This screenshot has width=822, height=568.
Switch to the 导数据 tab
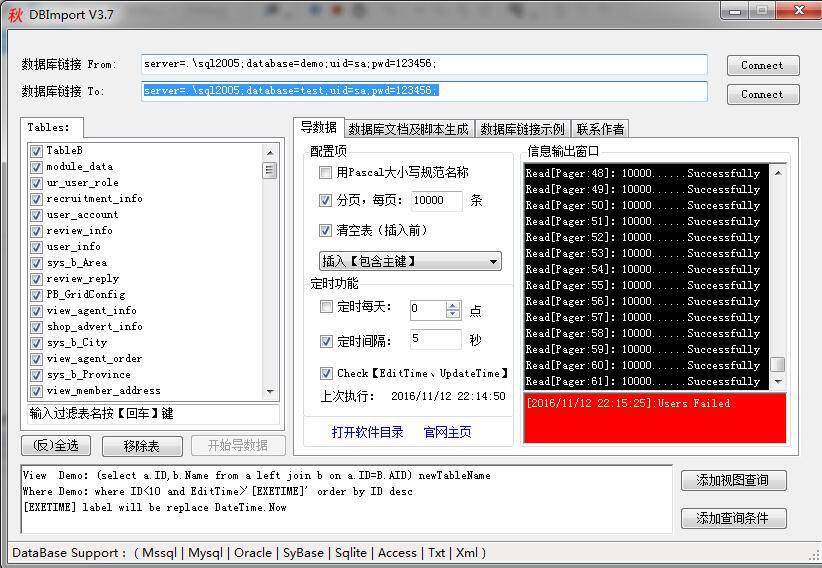coord(318,127)
